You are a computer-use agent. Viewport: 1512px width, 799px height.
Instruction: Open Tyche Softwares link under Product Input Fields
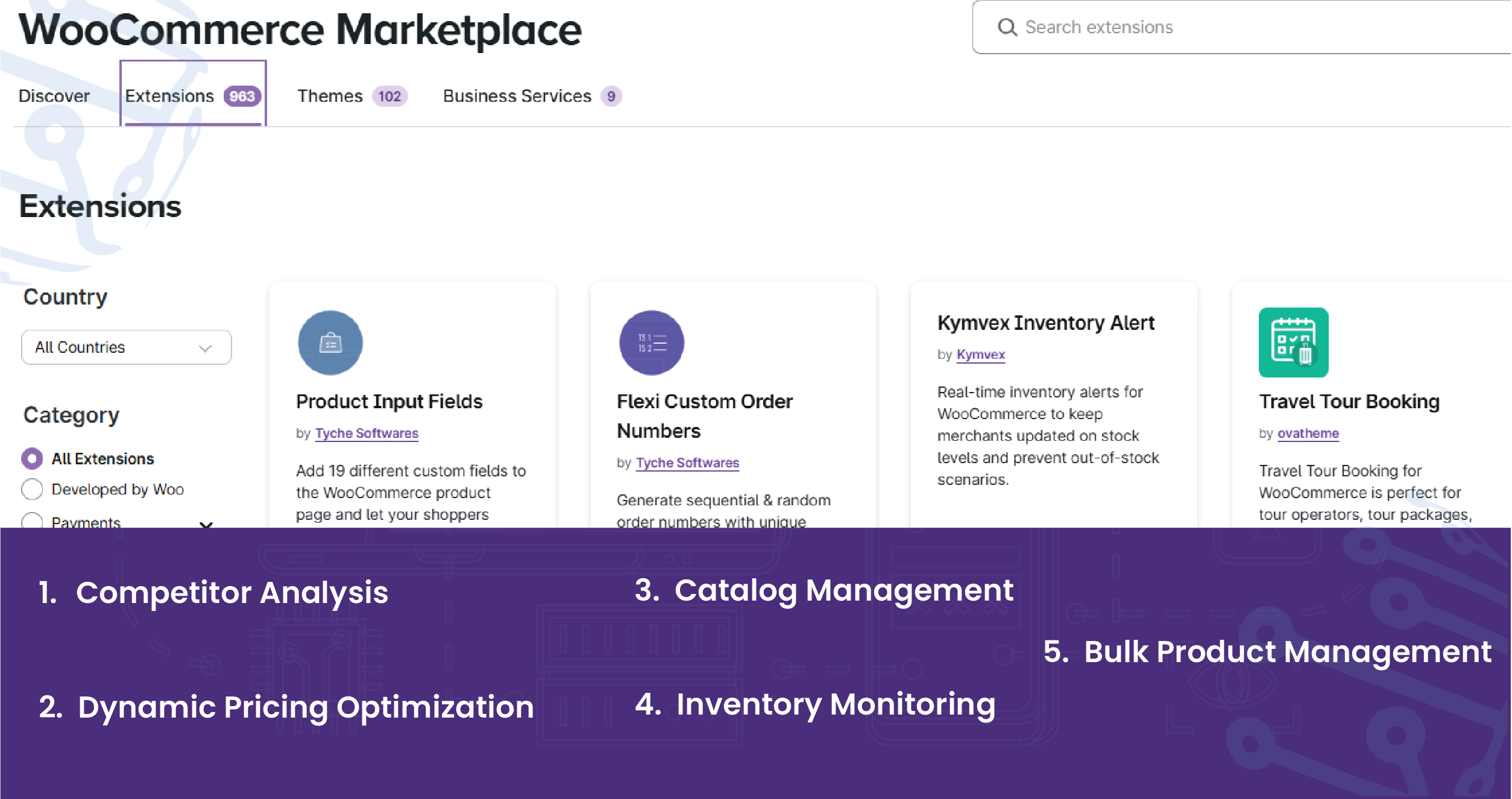coord(367,433)
